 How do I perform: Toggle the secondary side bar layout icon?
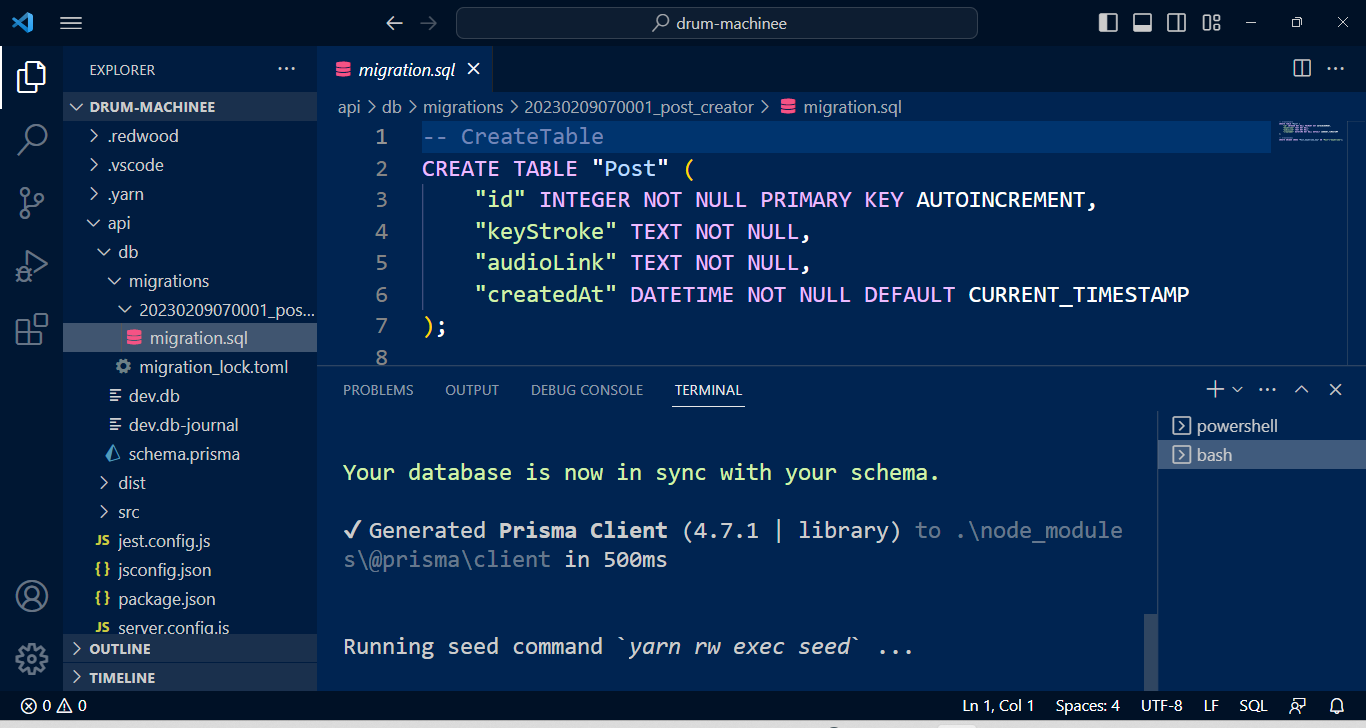(1177, 23)
